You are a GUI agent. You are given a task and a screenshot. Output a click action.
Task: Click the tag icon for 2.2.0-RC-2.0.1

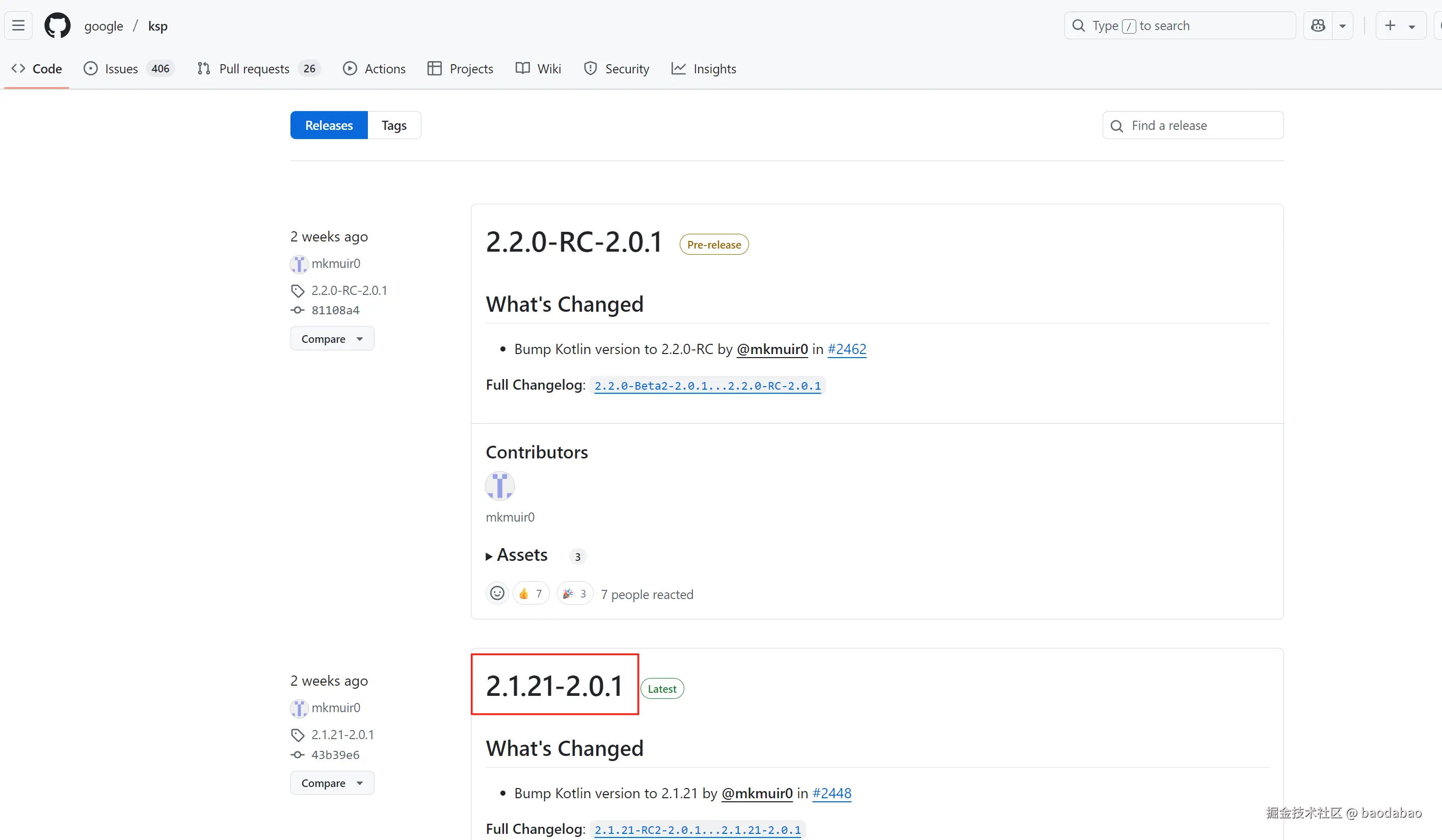298,291
